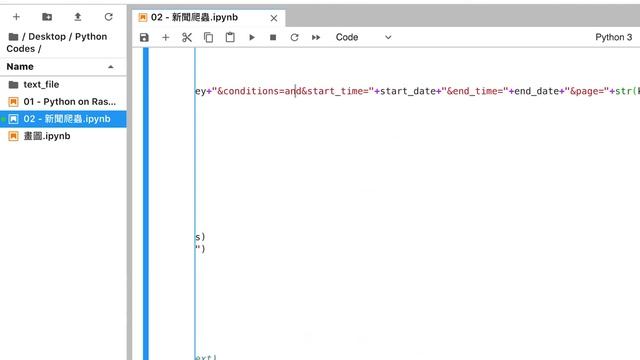The height and width of the screenshot is (360, 640).
Task: Interrupt the kernel with stop button
Action: click(x=273, y=38)
